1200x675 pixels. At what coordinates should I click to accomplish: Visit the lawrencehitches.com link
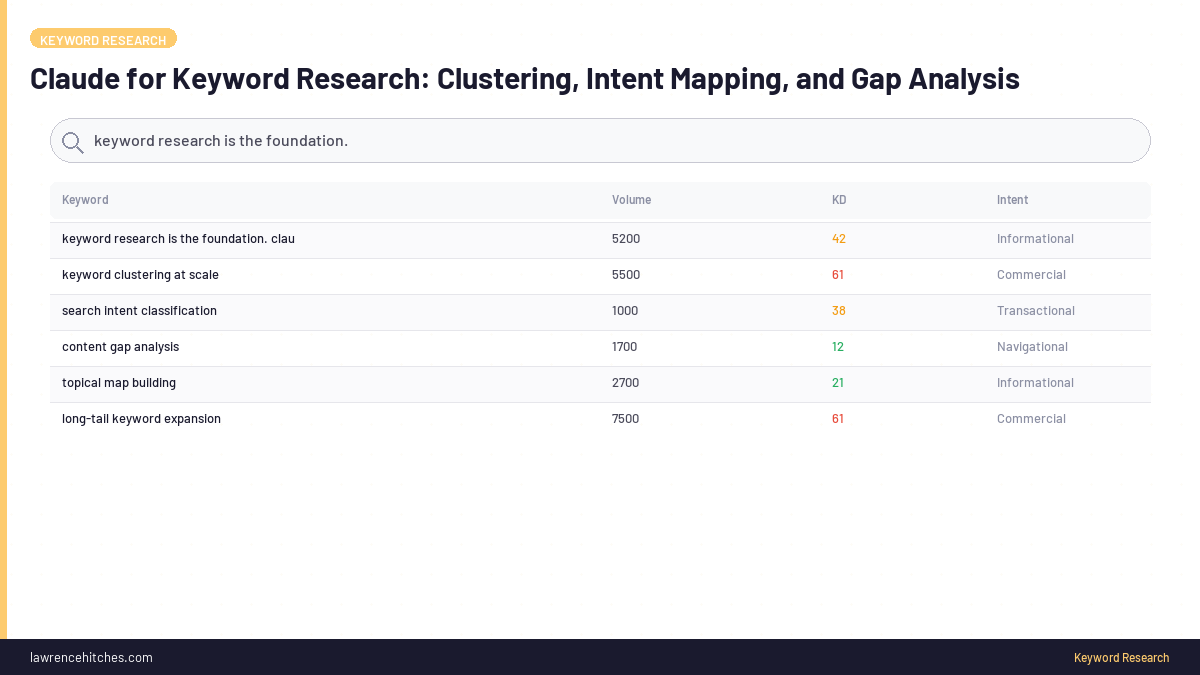(x=91, y=657)
